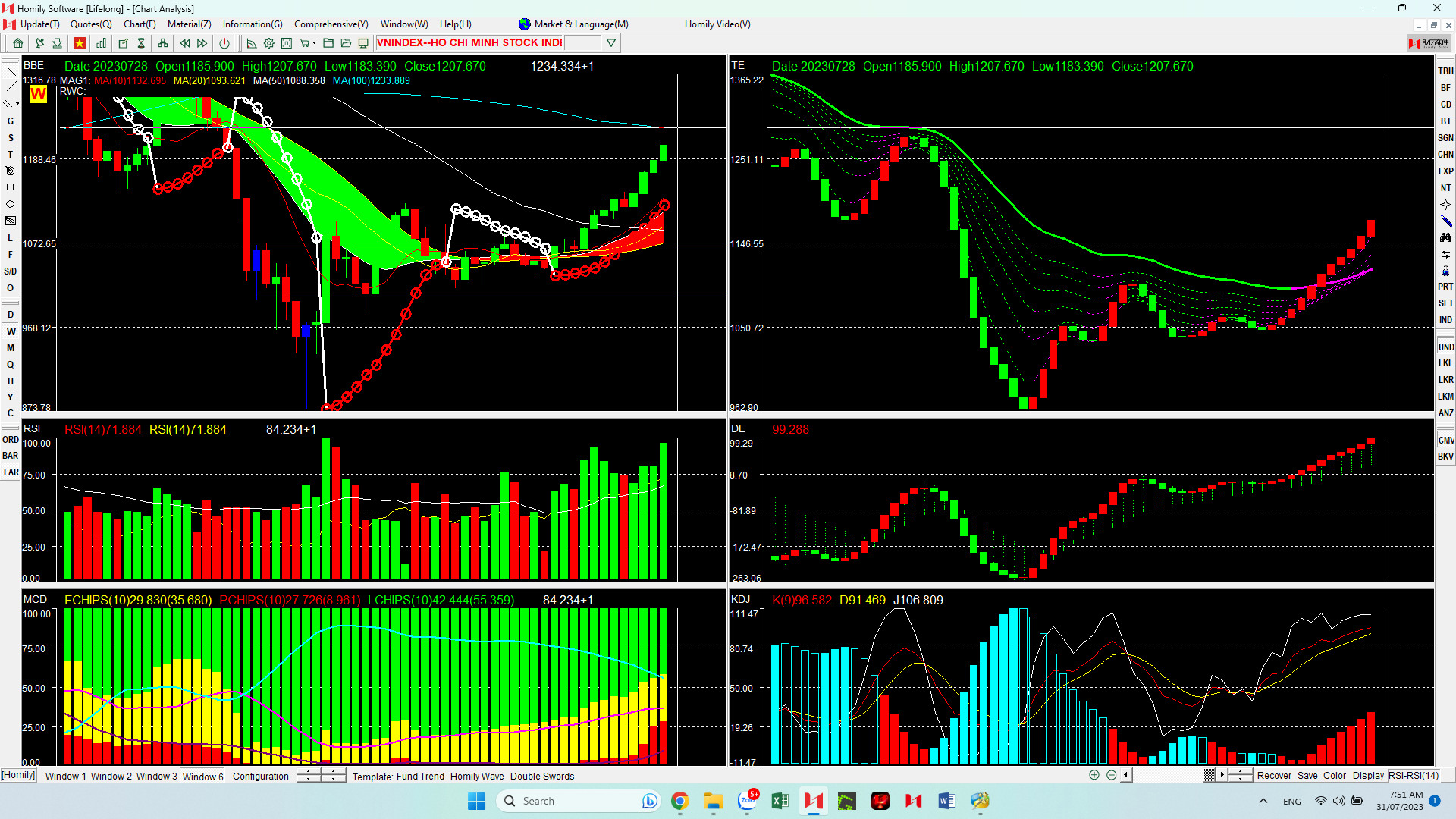1456x819 pixels.
Task: Apply the Homily Wave template
Action: pos(476,776)
